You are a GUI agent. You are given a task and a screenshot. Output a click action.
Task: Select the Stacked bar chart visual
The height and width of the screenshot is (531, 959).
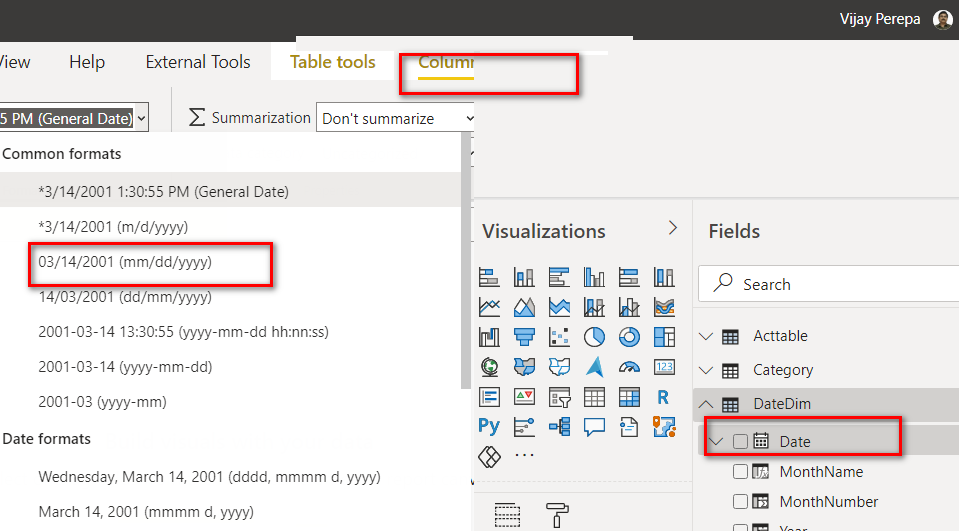[x=489, y=277]
